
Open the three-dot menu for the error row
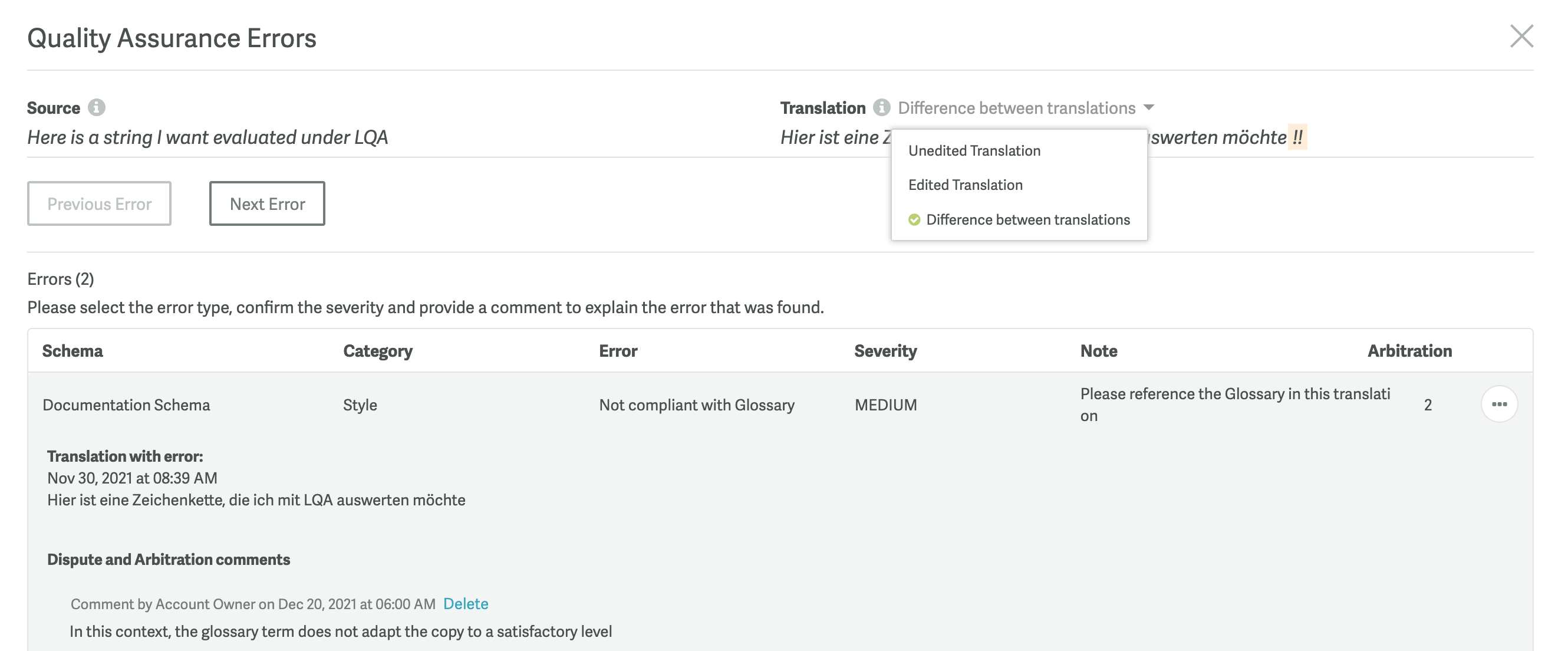pyautogui.click(x=1498, y=405)
